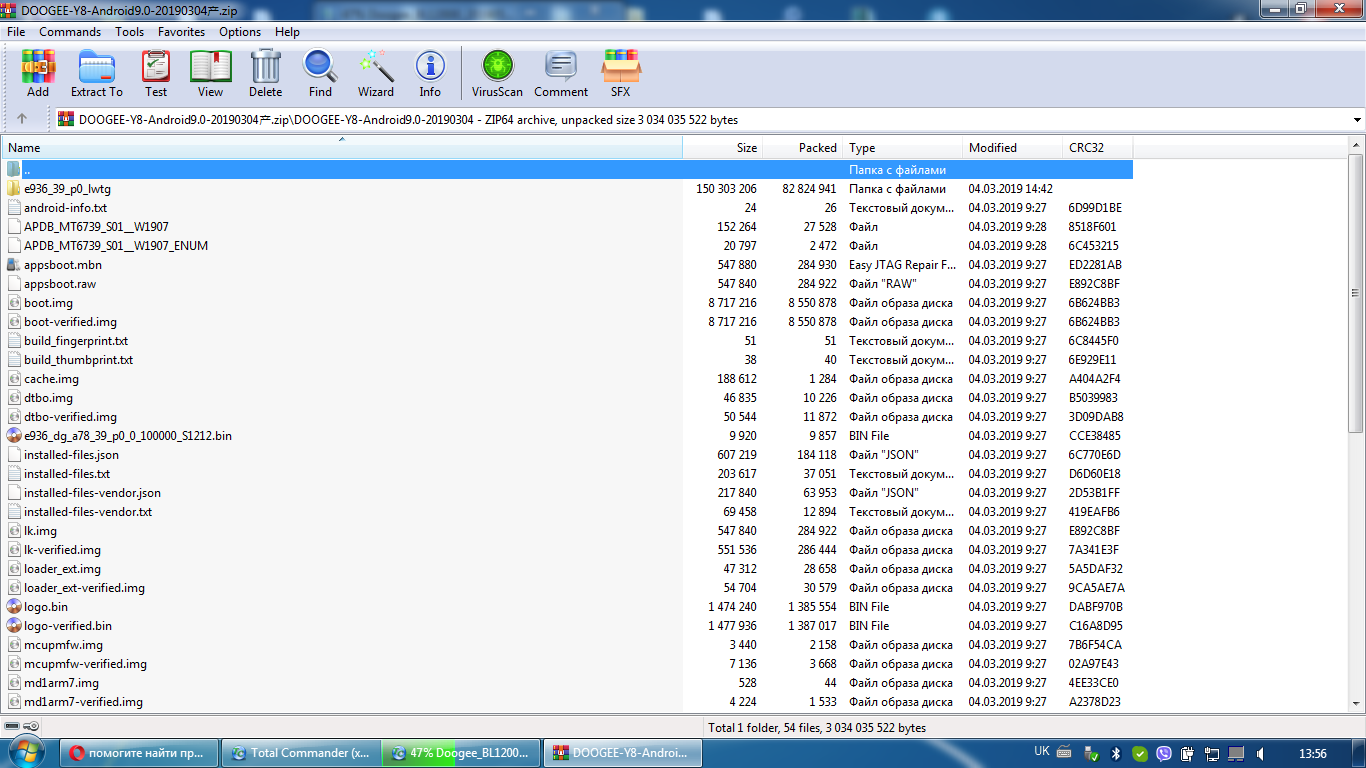Viewport: 1366px width, 768px height.
Task: Sort by the Size column header
Action: (x=722, y=147)
